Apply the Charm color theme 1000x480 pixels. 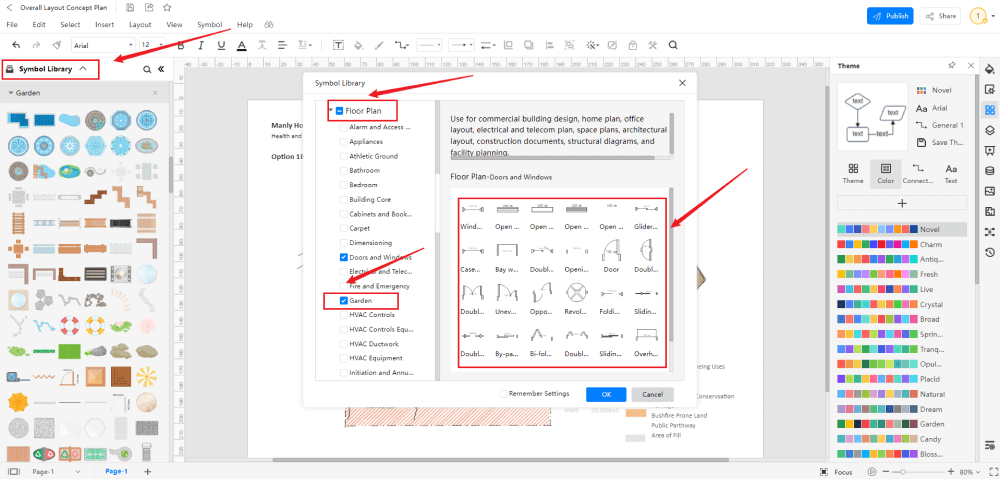tap(902, 244)
